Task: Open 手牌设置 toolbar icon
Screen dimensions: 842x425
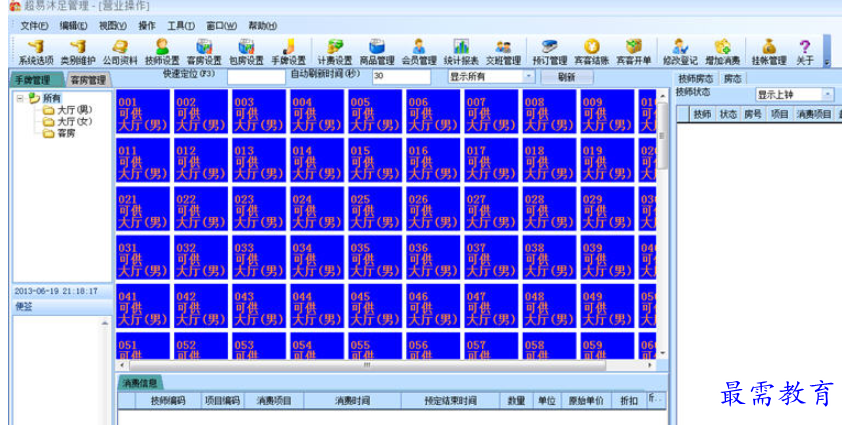Action: pyautogui.click(x=288, y=53)
